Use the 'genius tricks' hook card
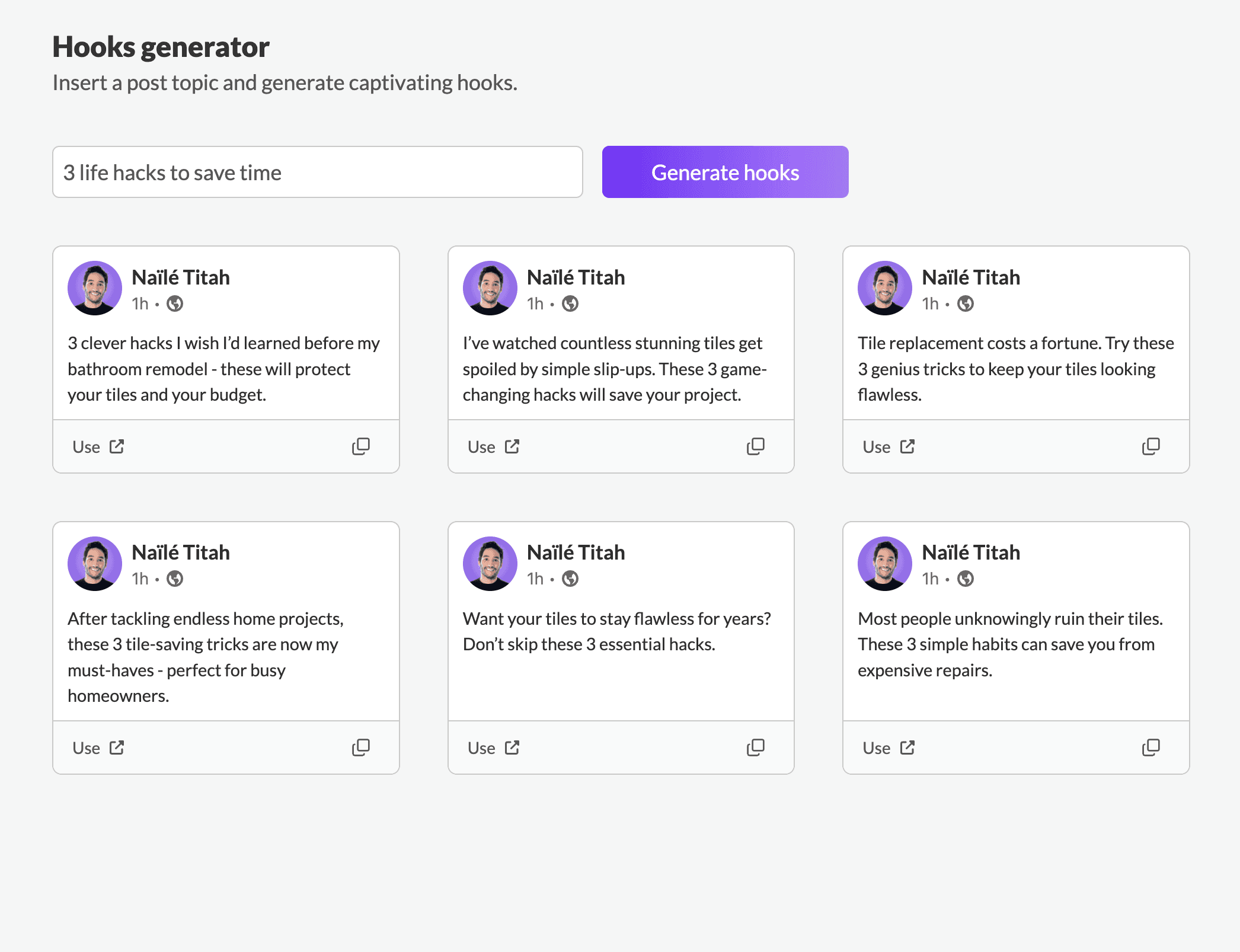This screenshot has height=952, width=1240. tap(889, 447)
